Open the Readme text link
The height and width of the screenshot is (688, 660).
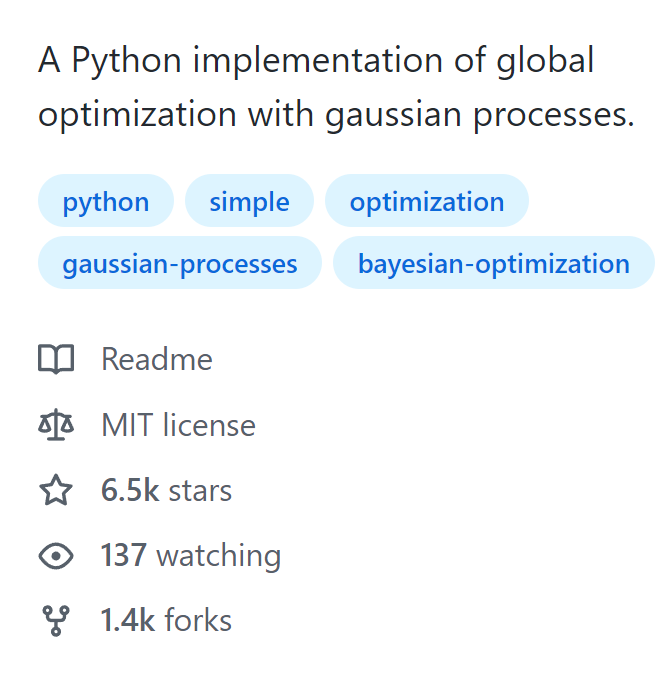click(157, 359)
